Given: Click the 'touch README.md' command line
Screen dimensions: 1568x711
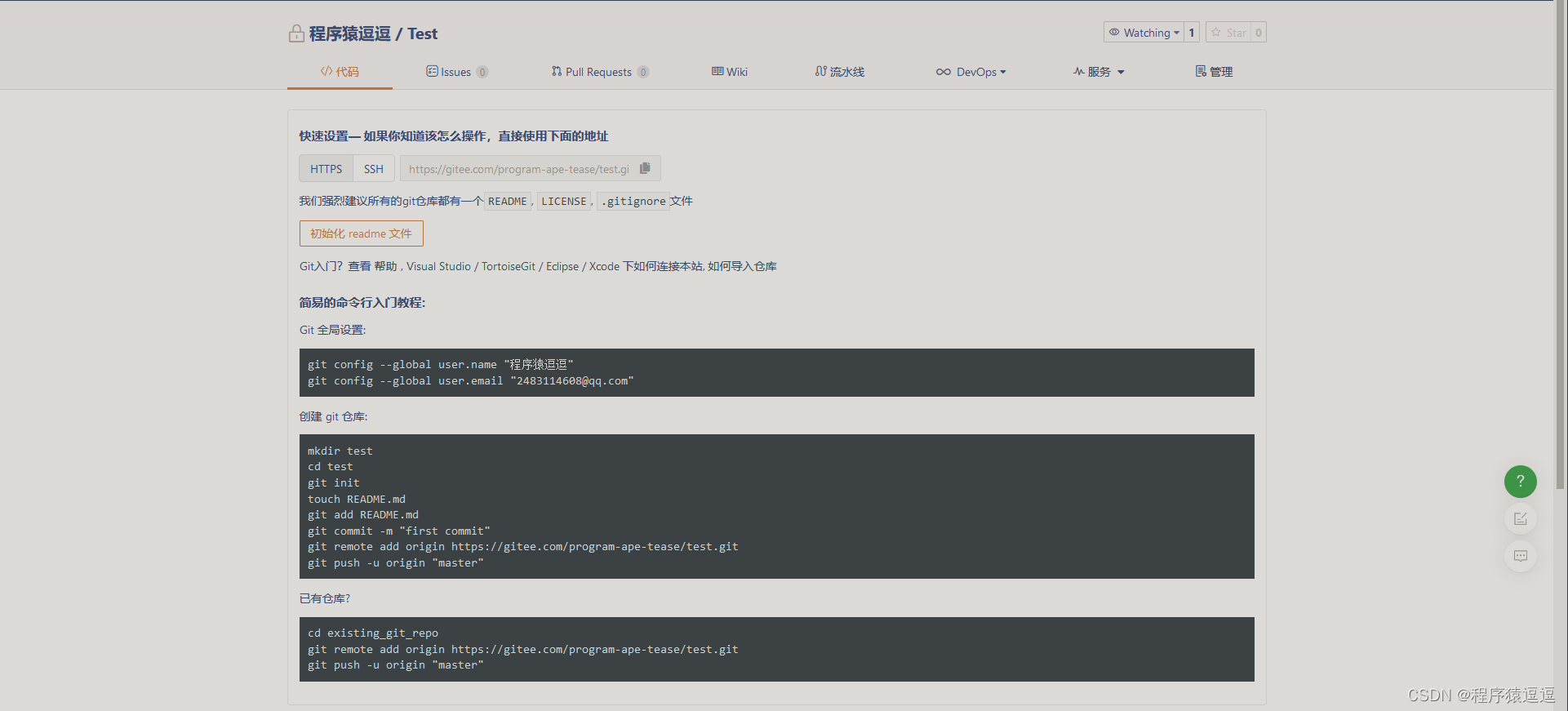Looking at the screenshot, I should 356,499.
